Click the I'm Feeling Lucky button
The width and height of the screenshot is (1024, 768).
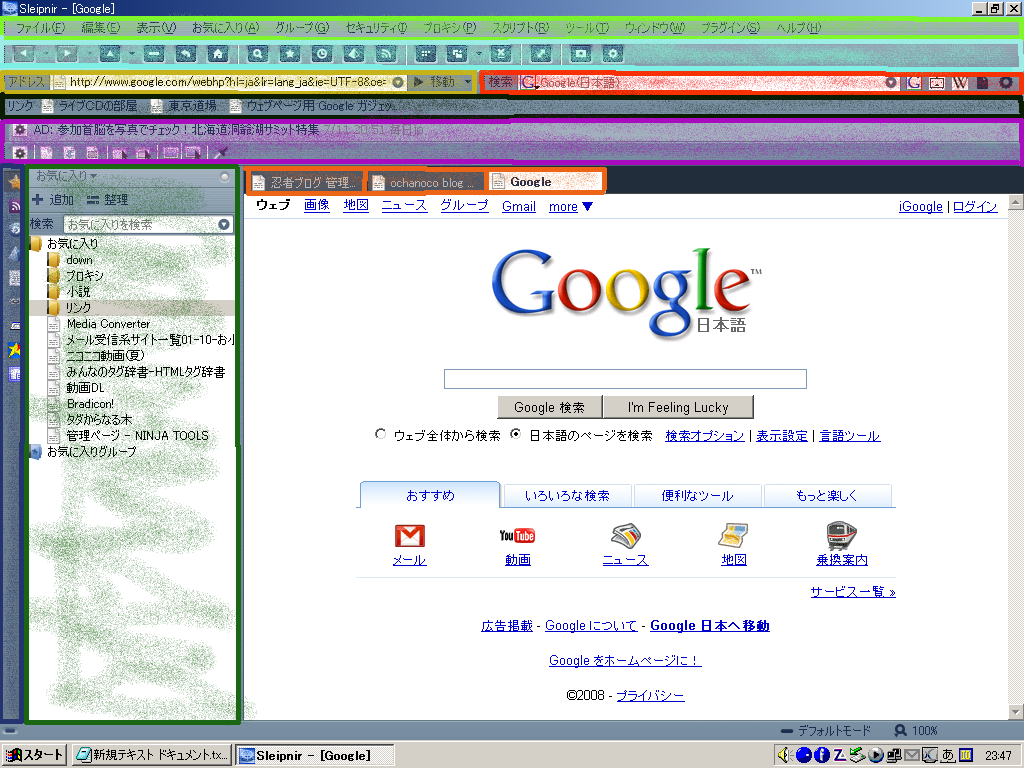[x=678, y=408]
